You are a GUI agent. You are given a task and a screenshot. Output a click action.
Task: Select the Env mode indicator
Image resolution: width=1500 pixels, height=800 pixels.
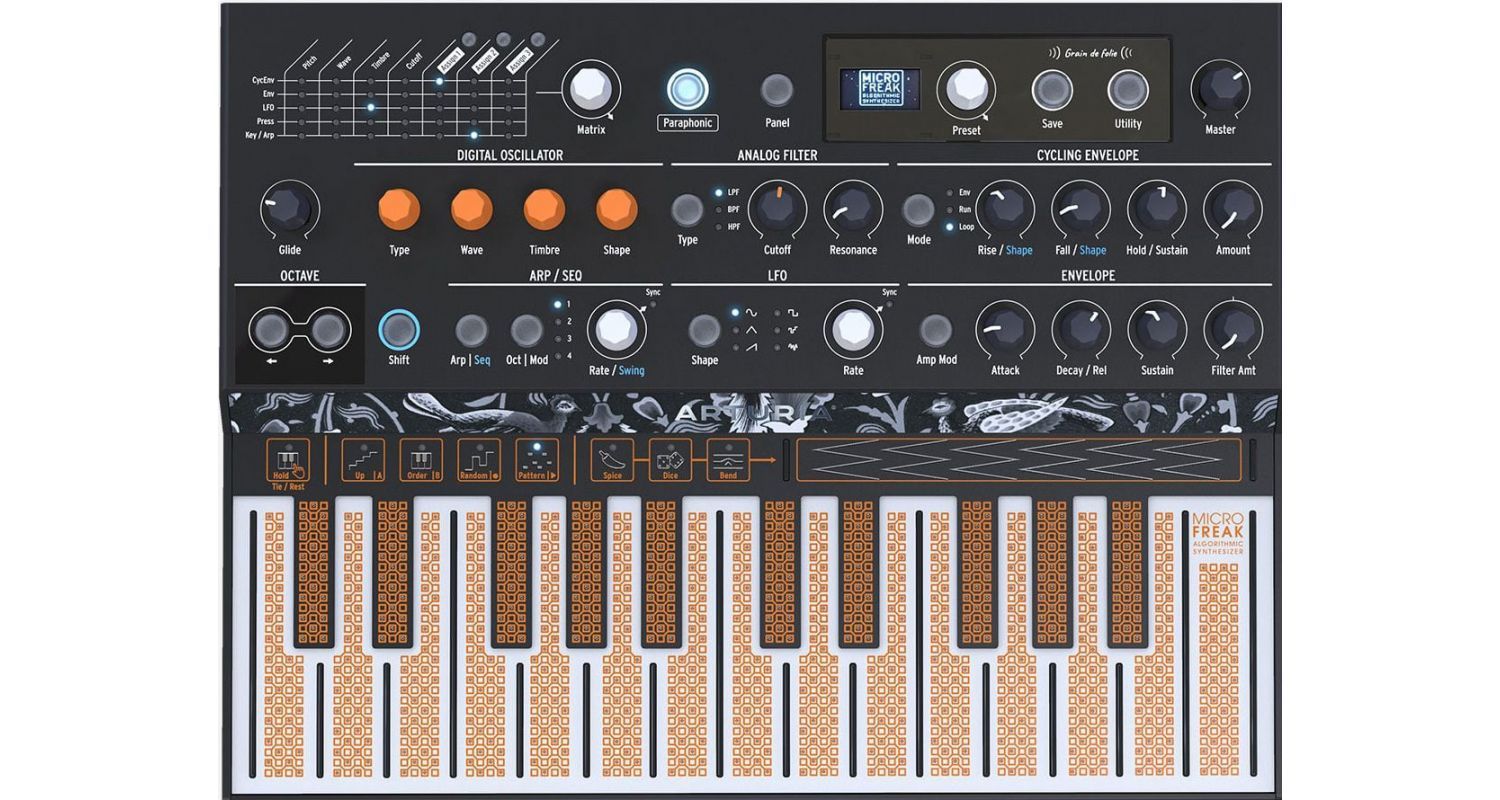pos(950,192)
